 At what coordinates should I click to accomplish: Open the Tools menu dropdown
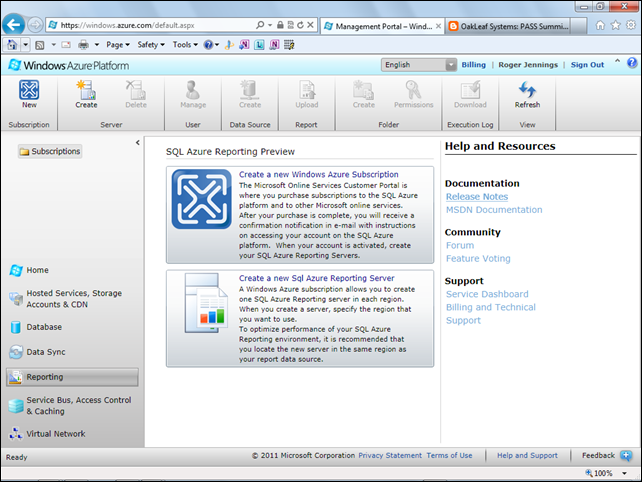[185, 45]
